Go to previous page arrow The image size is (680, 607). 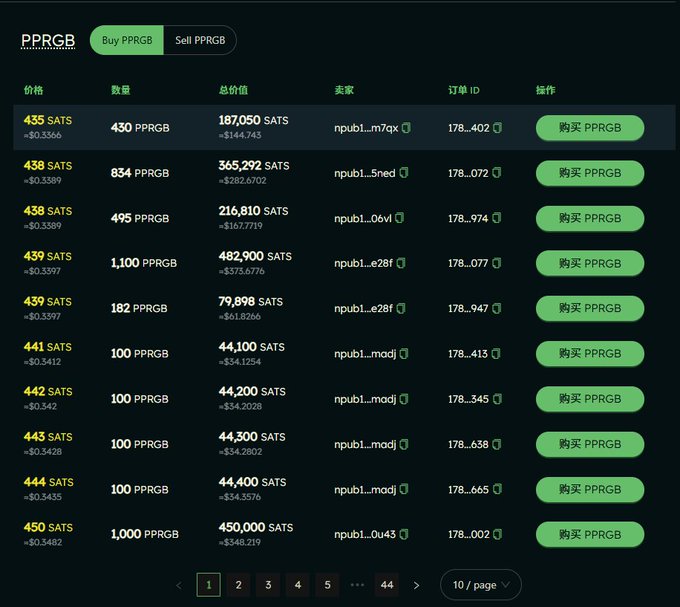click(179, 585)
